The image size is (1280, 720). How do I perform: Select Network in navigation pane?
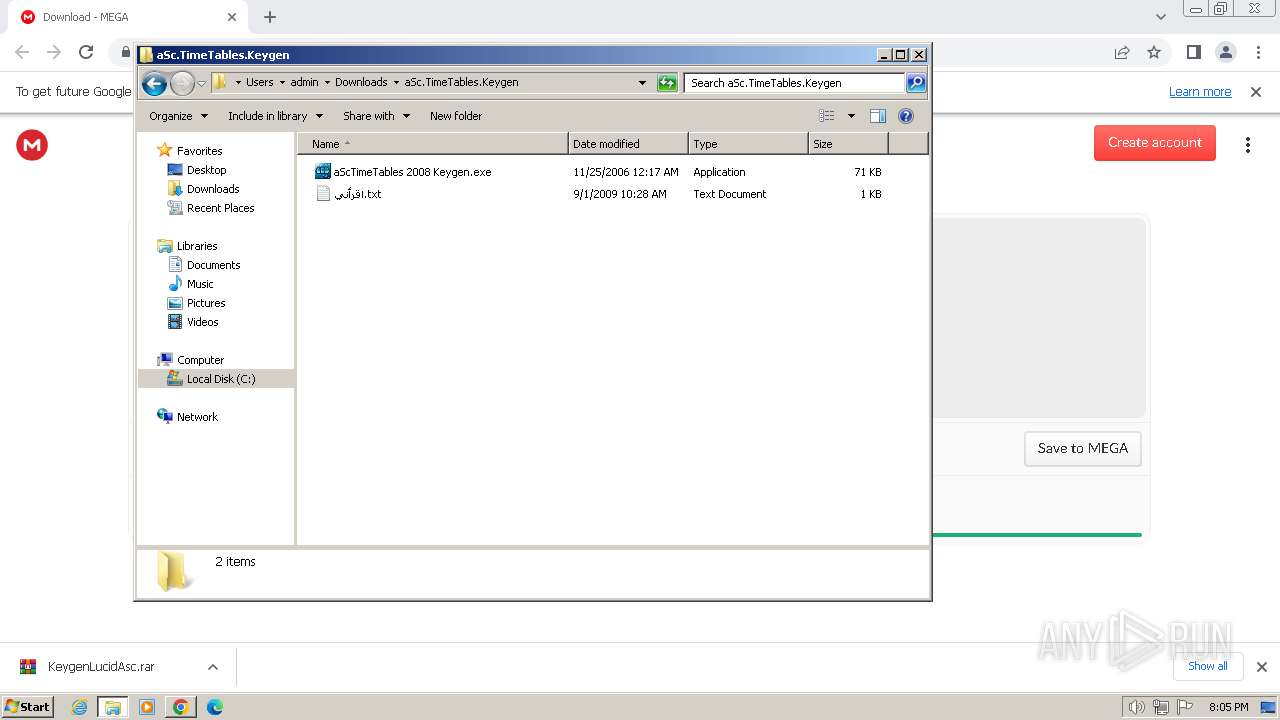tap(197, 417)
